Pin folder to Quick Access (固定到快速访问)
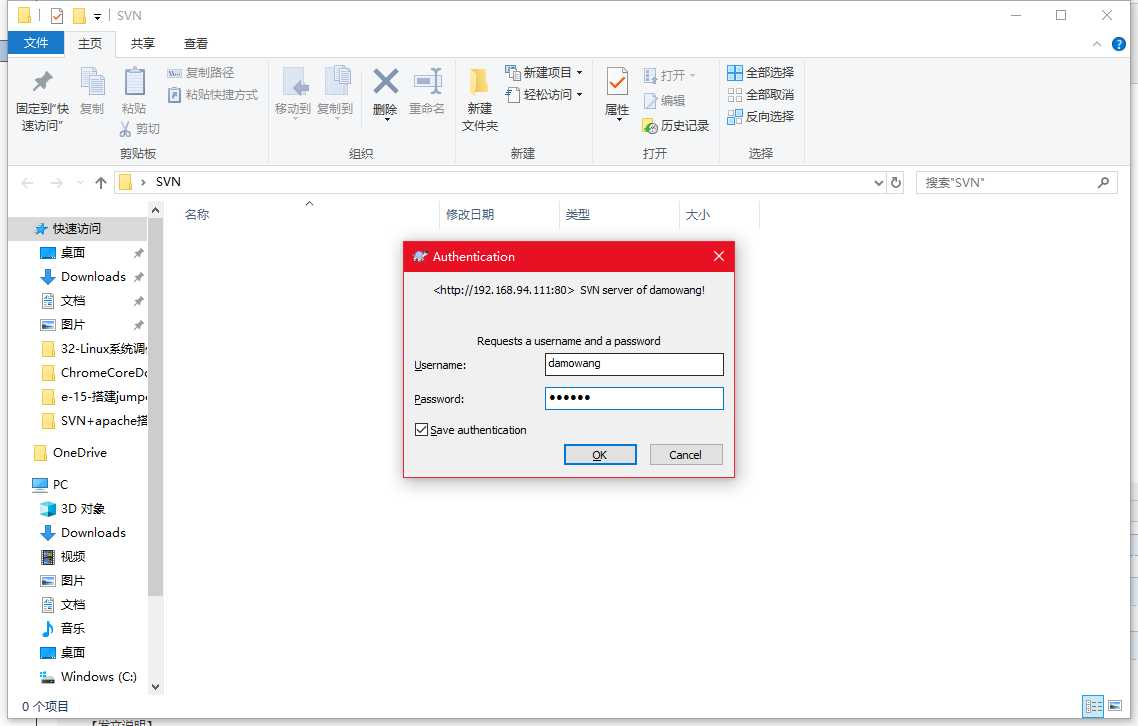The width and height of the screenshot is (1138, 726). click(42, 100)
